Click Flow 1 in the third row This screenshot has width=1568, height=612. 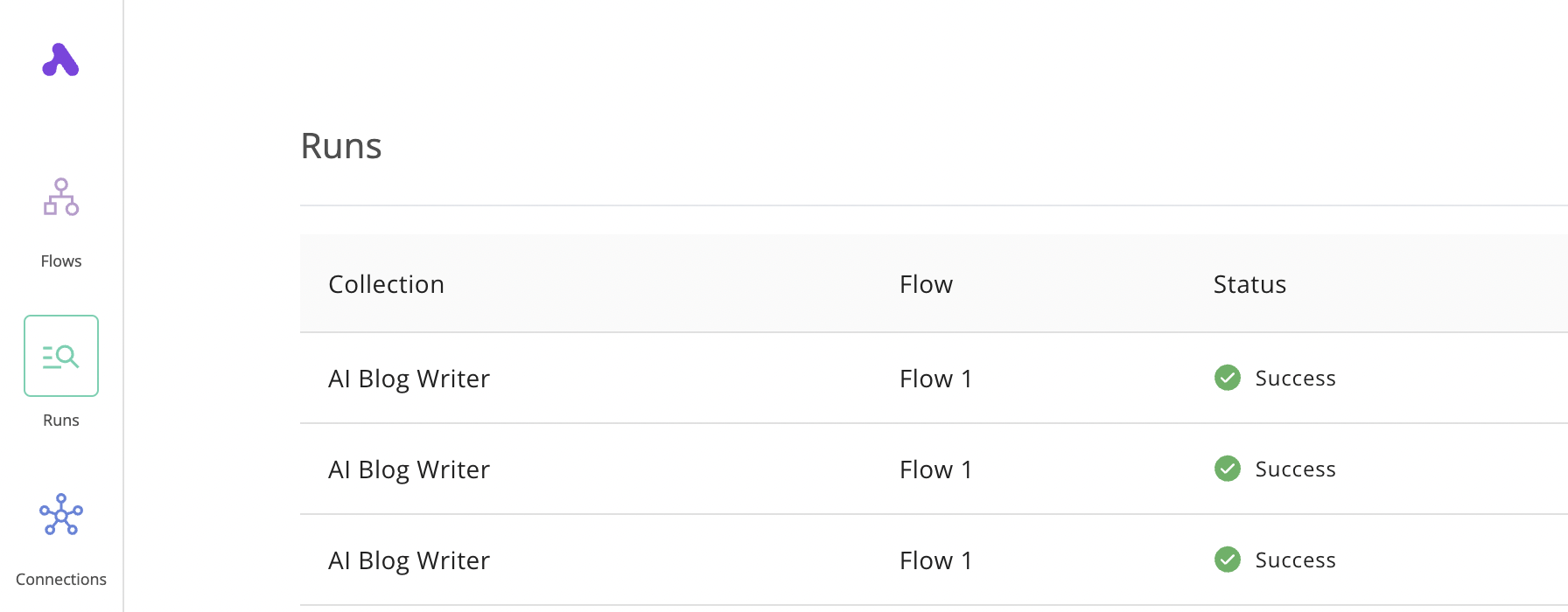point(935,560)
